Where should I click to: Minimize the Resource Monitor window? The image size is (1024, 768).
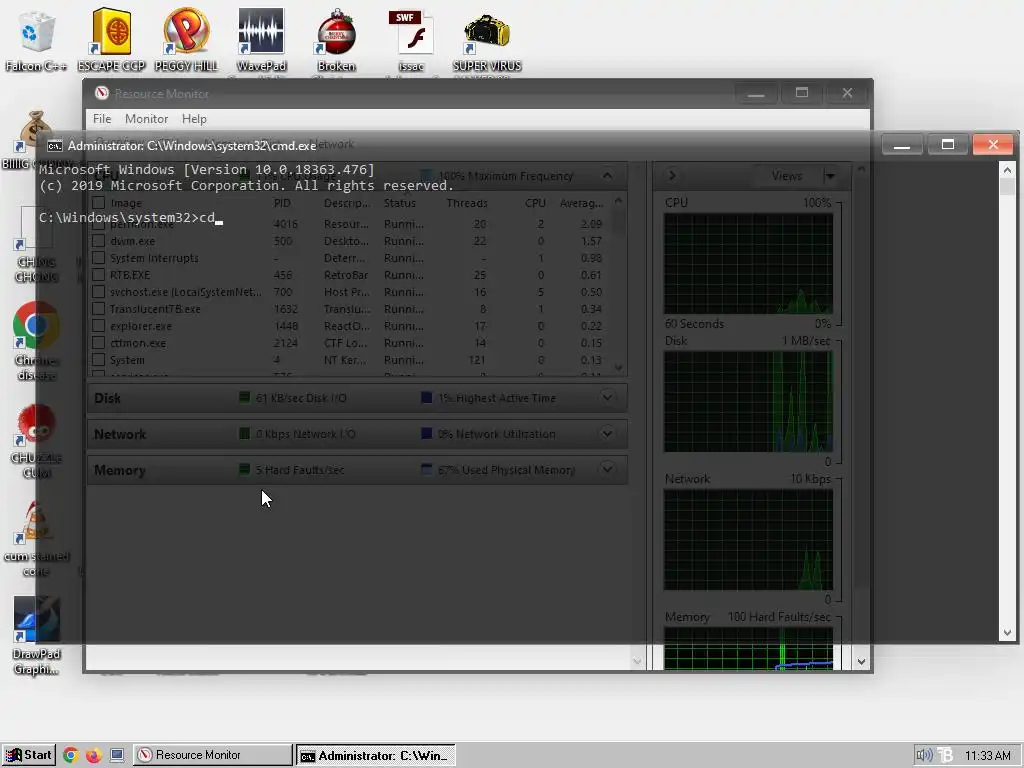[756, 93]
